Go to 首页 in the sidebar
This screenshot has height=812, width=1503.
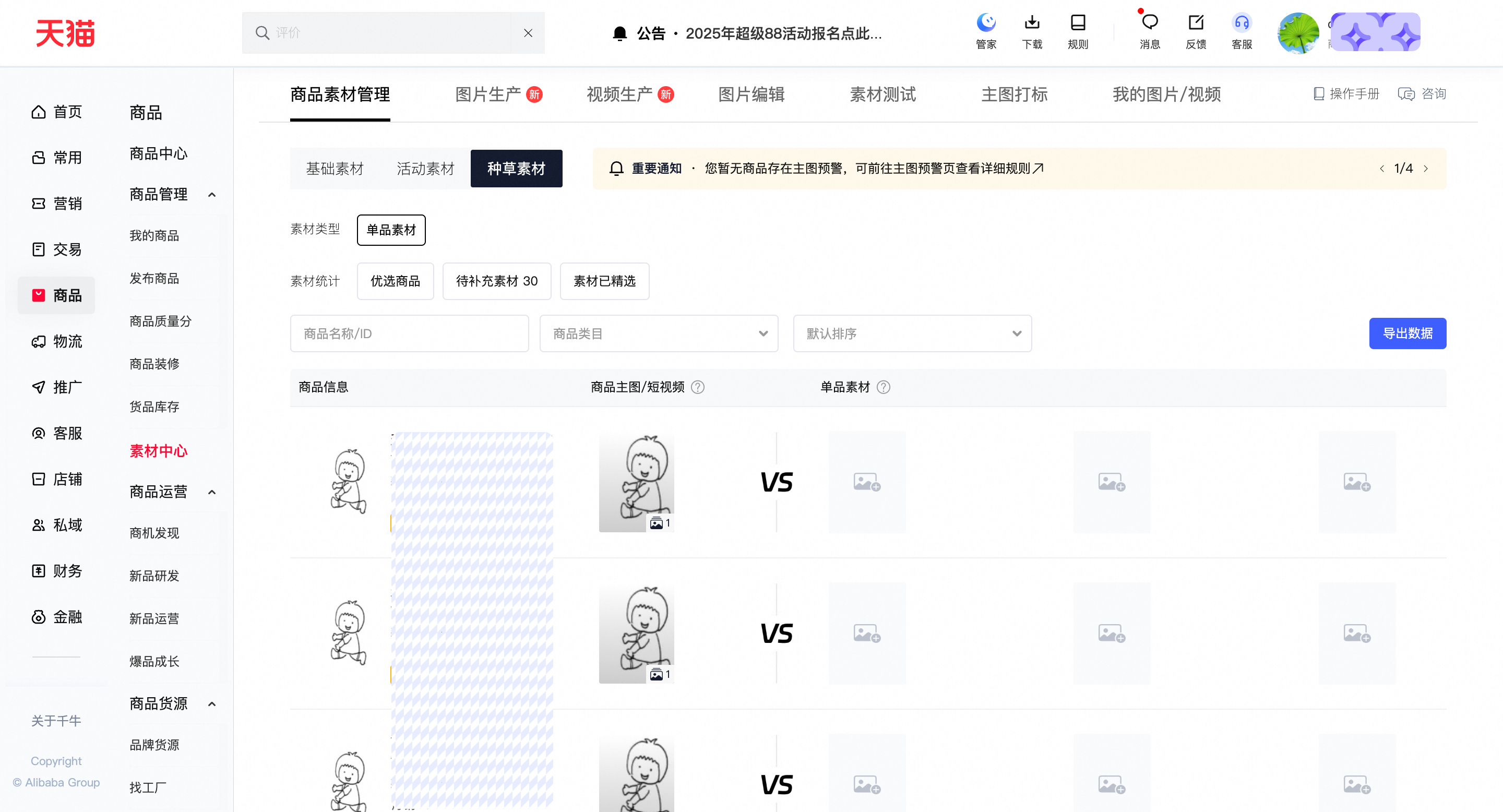pyautogui.click(x=56, y=112)
